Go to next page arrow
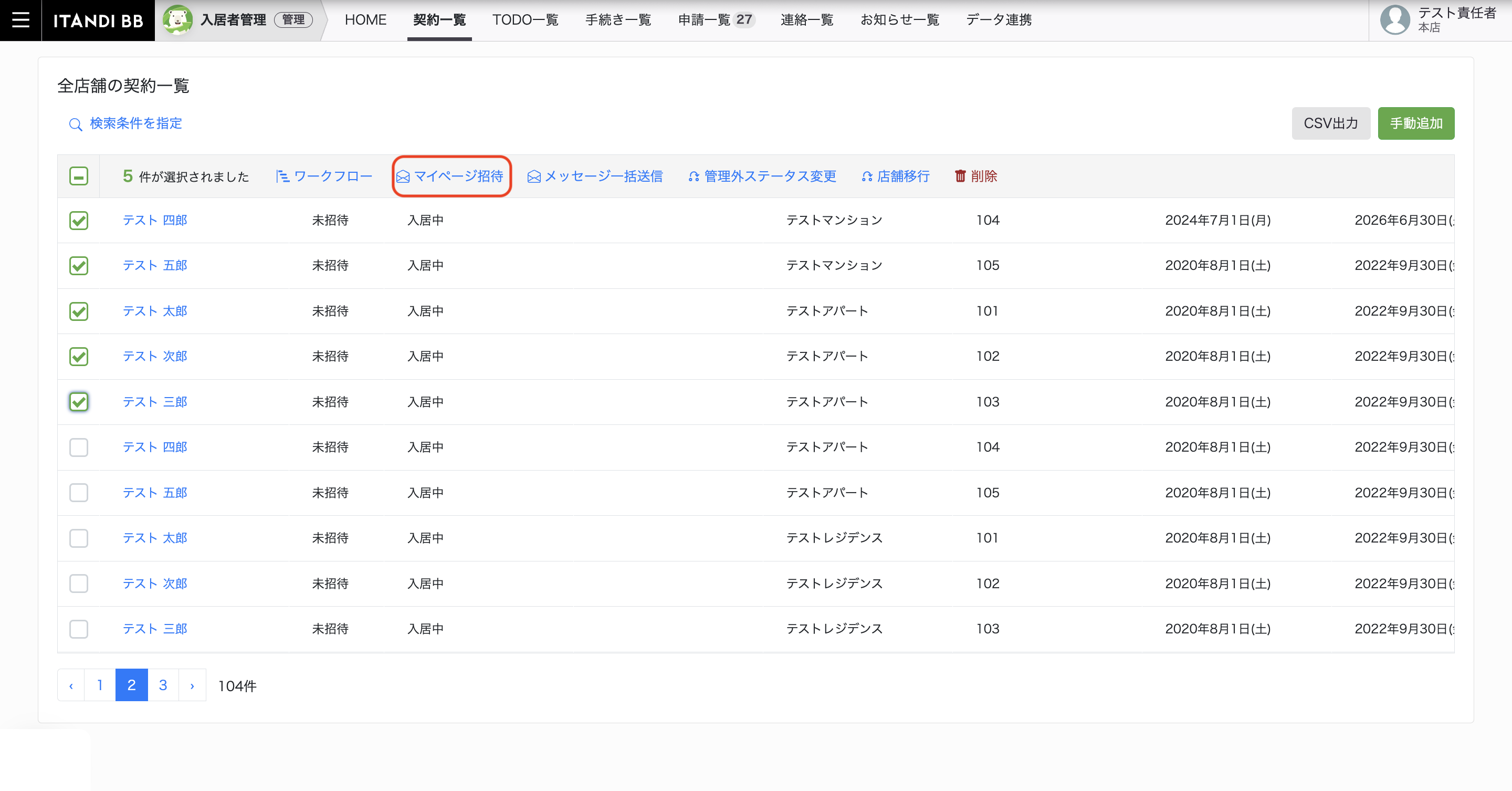The image size is (1512, 791). 192,685
